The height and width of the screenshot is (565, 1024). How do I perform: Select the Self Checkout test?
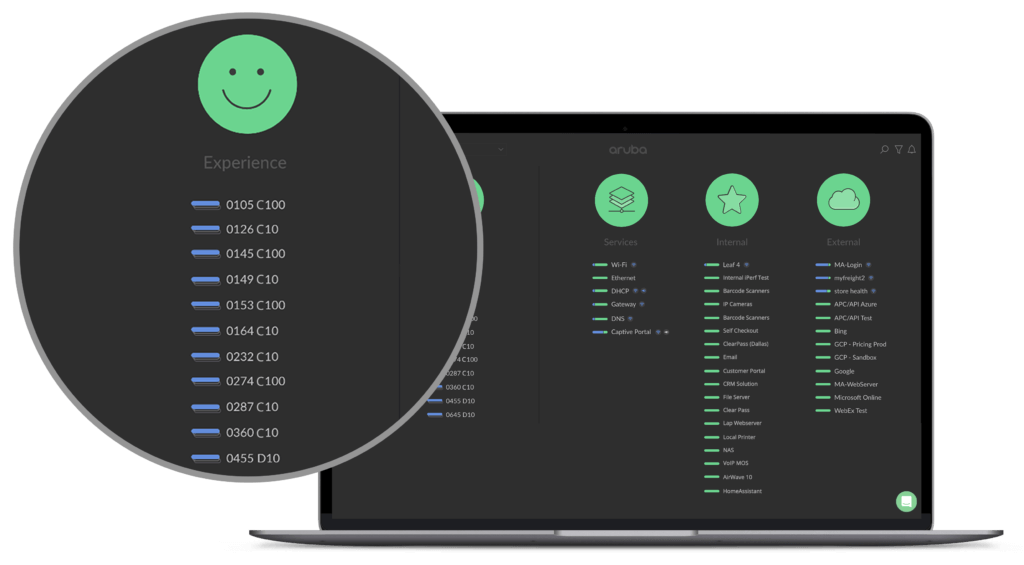(731, 331)
